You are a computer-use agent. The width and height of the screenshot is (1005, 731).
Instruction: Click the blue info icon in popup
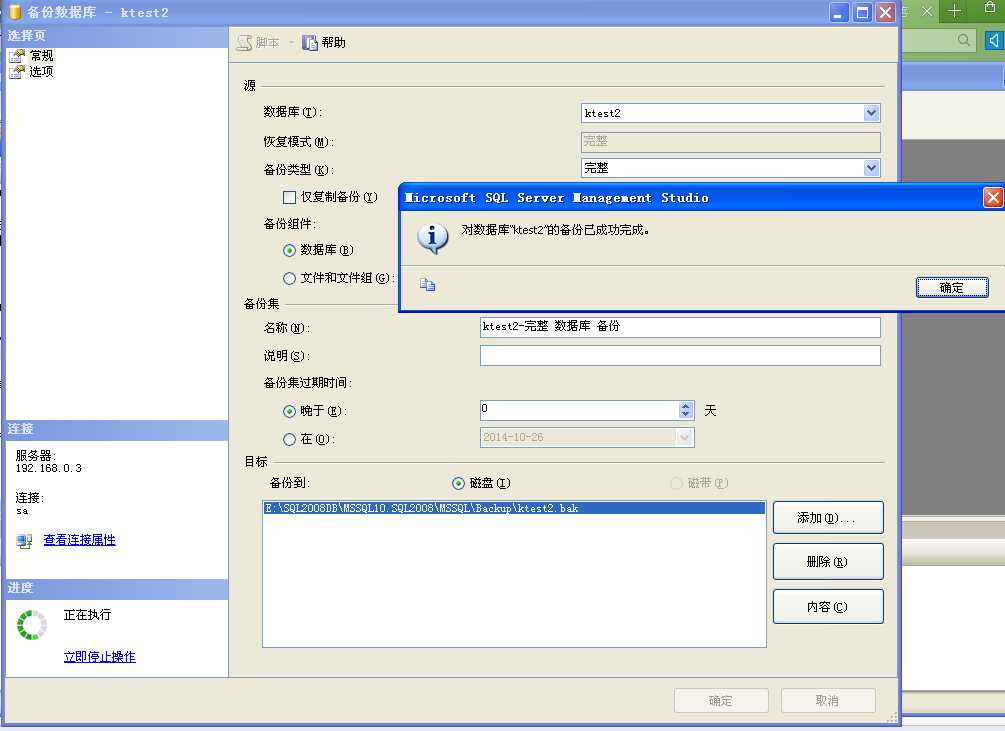pos(433,238)
